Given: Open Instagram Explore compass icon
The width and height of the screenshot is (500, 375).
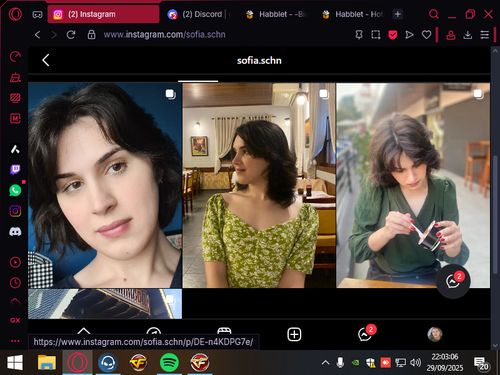Looking at the screenshot, I should [x=154, y=331].
